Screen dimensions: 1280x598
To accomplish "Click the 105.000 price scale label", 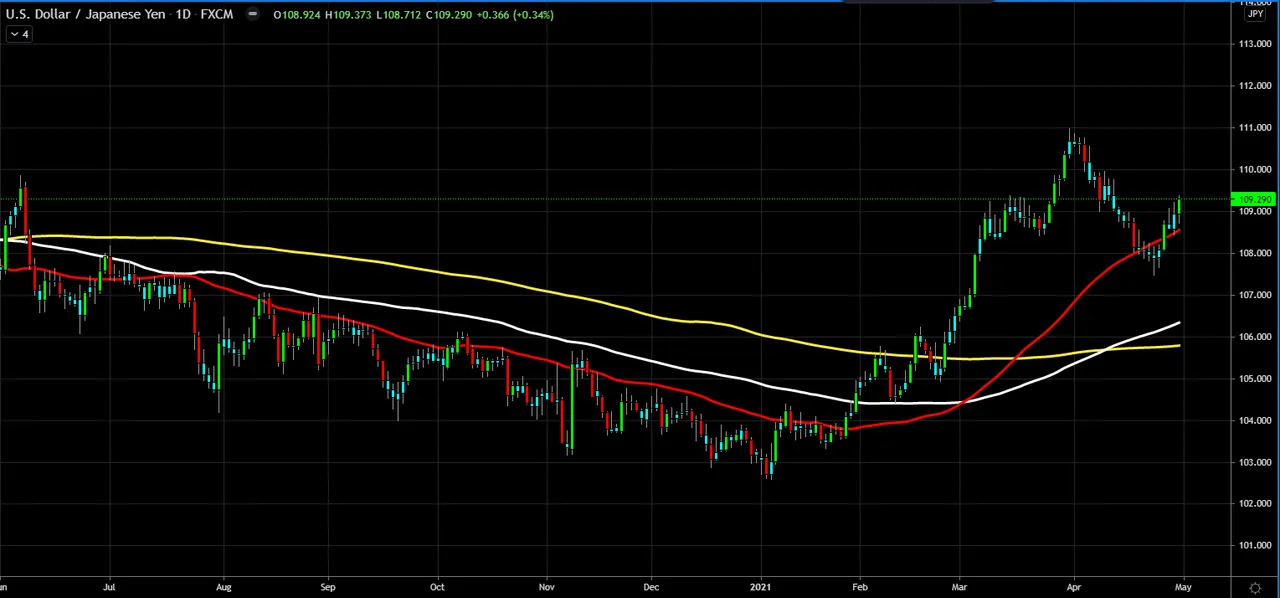I will pos(1255,379).
